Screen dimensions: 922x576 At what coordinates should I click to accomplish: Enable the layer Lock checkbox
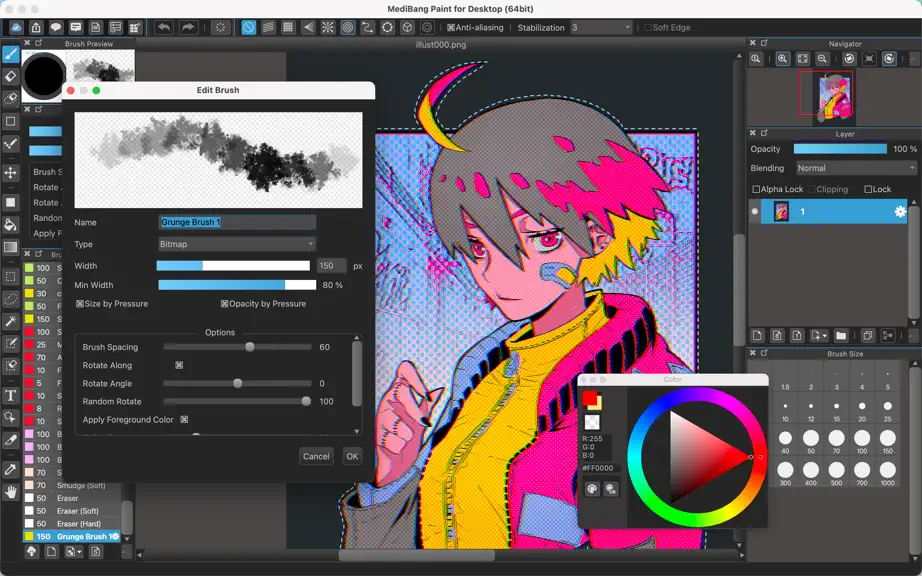[868, 189]
